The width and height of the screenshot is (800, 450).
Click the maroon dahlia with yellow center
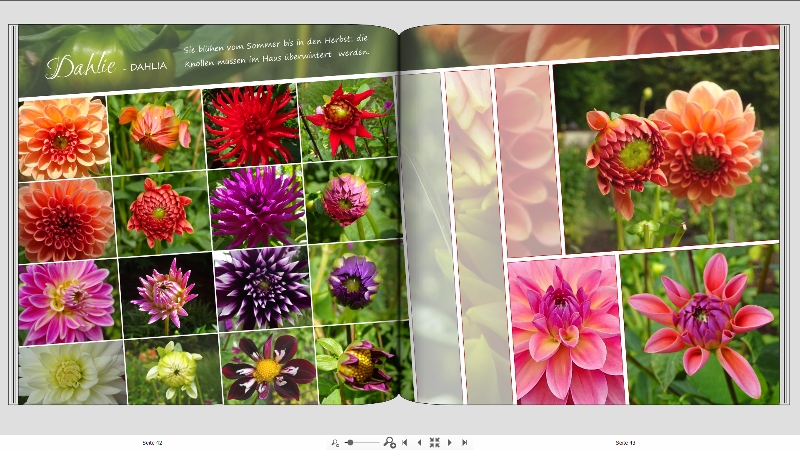265,367
